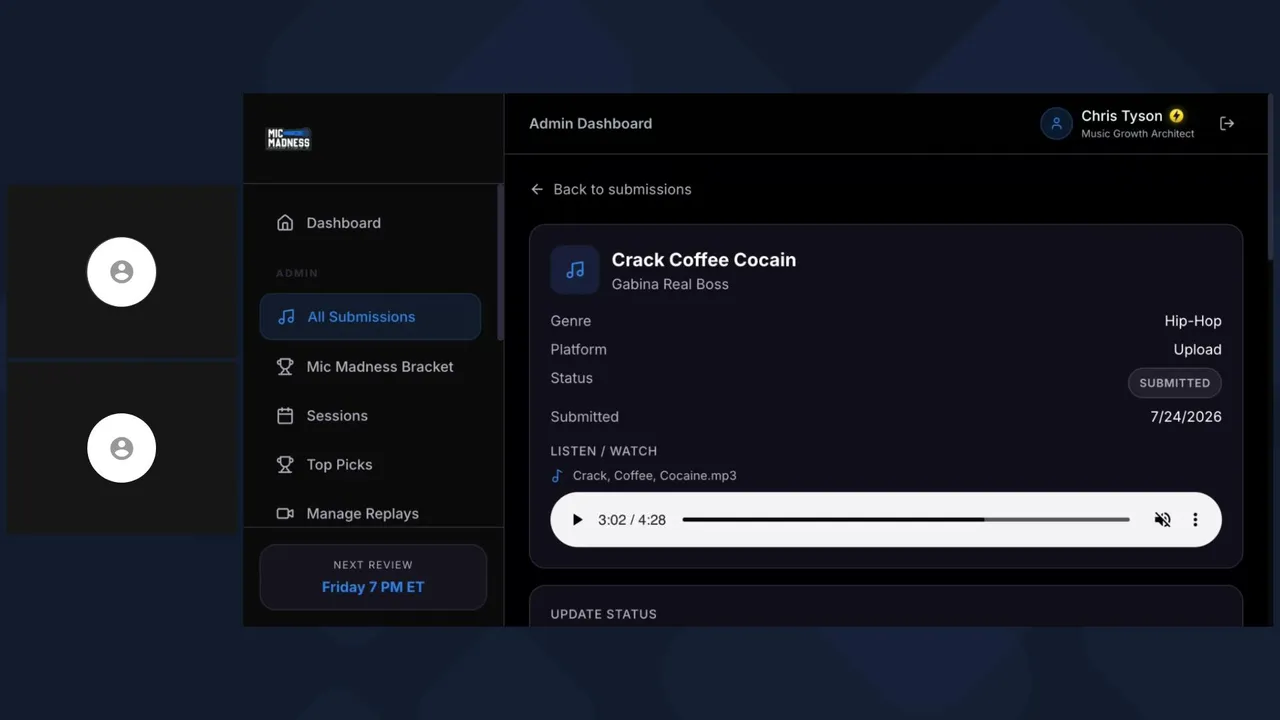This screenshot has height=720, width=1280.
Task: Open the Dashboard home icon
Action: (285, 223)
